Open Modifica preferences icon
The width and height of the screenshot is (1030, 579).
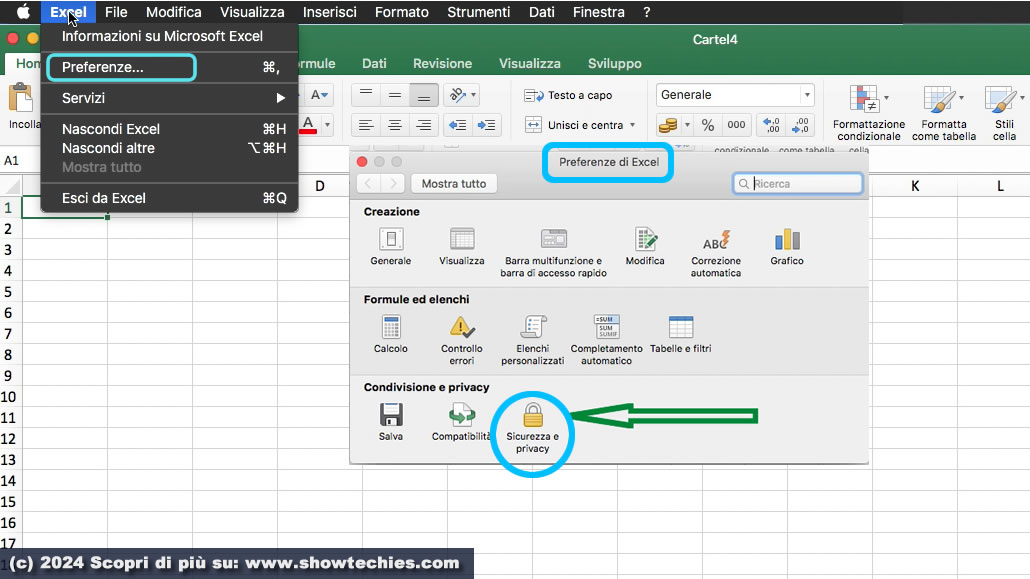click(645, 246)
